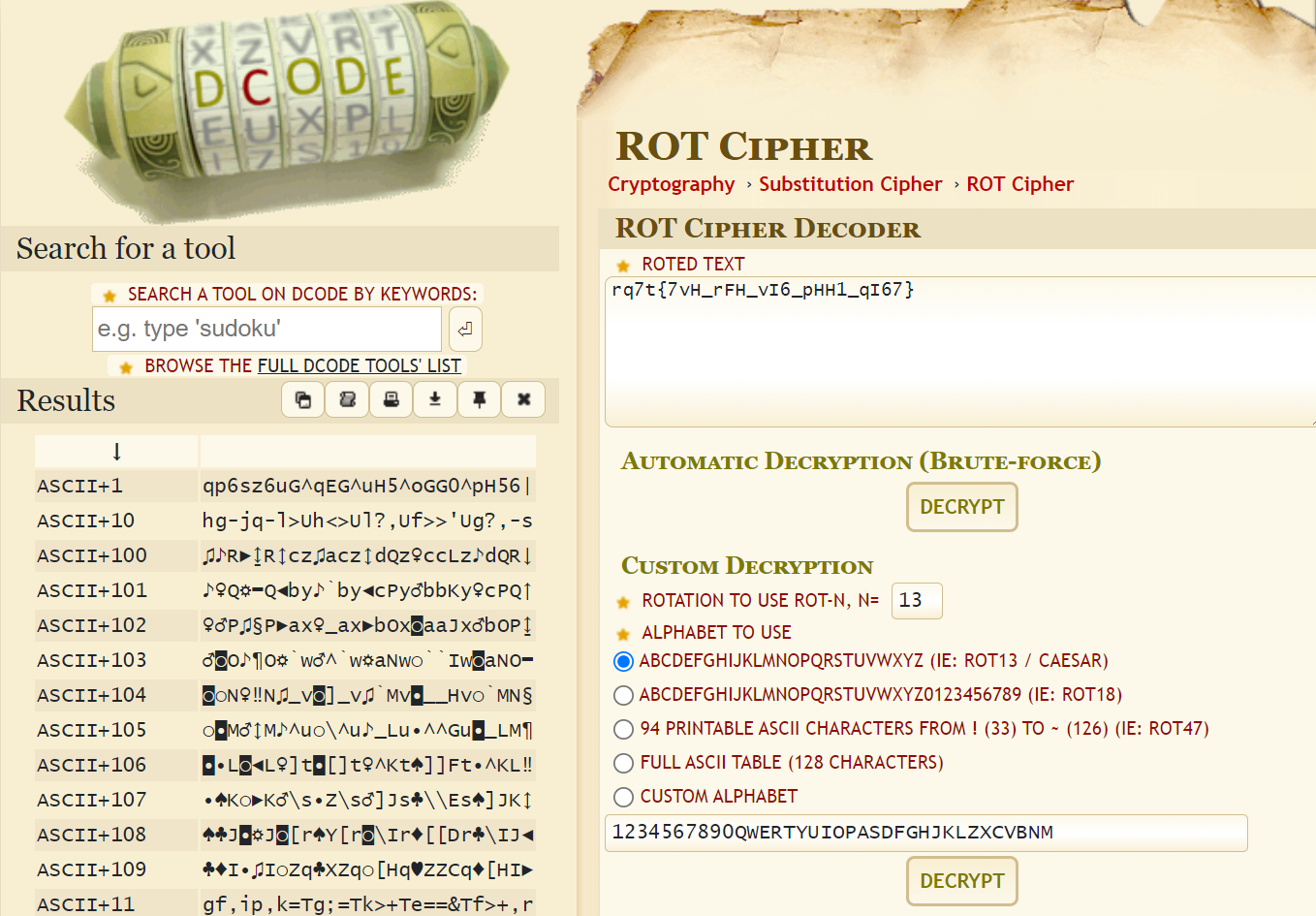Open the Cryptography breadcrumb link
Viewport: 1316px width, 916px height.
[672, 184]
